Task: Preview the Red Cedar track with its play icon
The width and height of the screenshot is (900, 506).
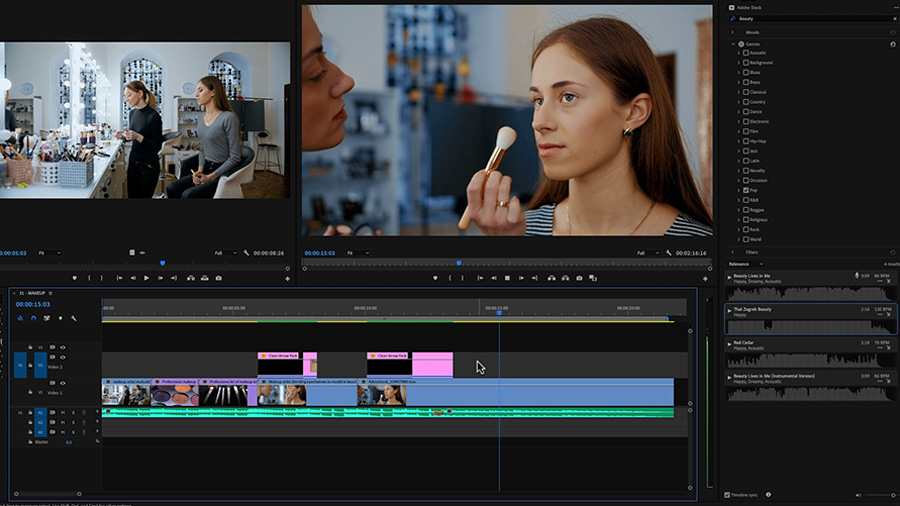Action: (x=729, y=342)
